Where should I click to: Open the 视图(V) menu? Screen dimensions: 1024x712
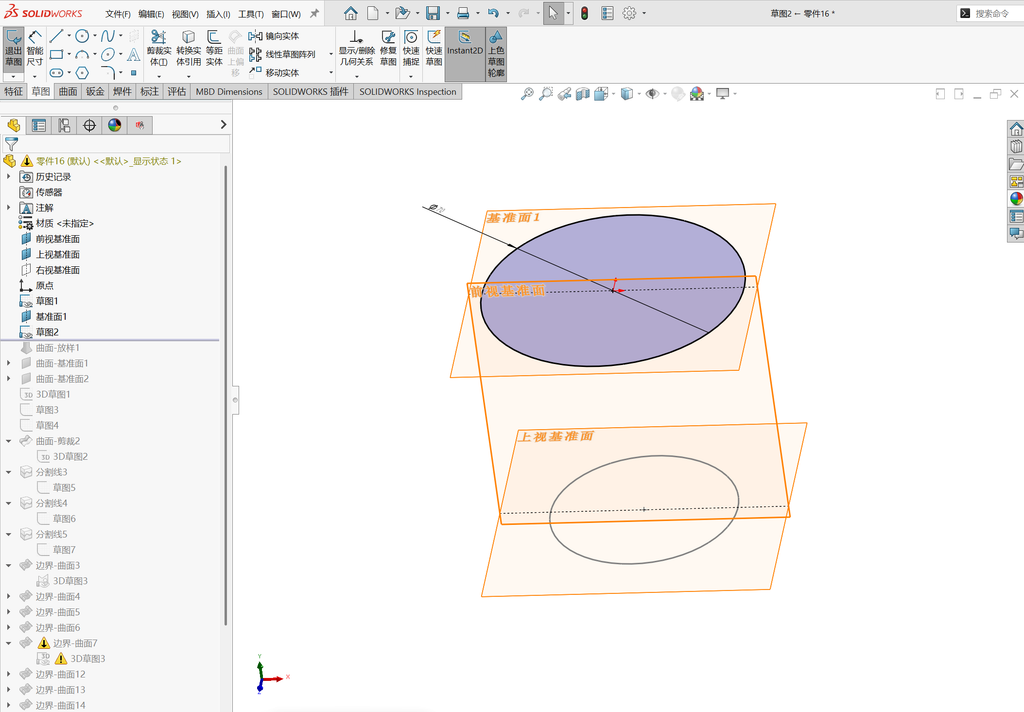(185, 14)
